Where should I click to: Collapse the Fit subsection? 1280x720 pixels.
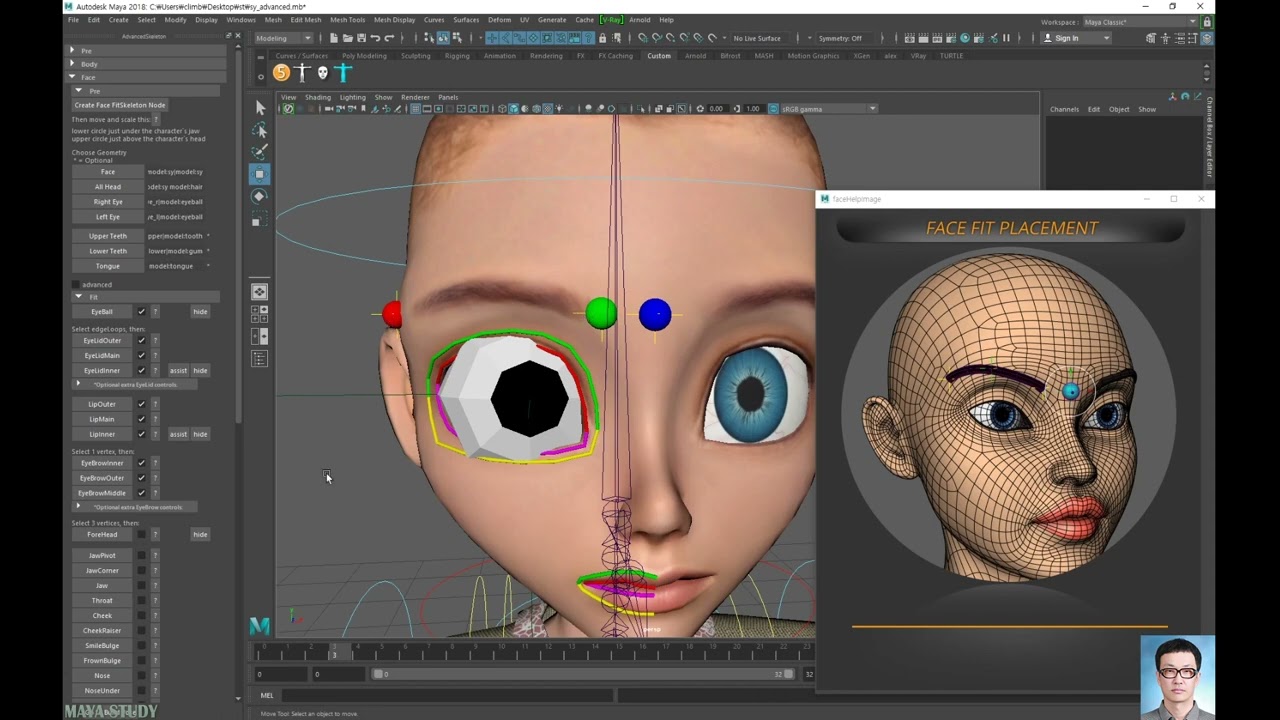coord(78,297)
